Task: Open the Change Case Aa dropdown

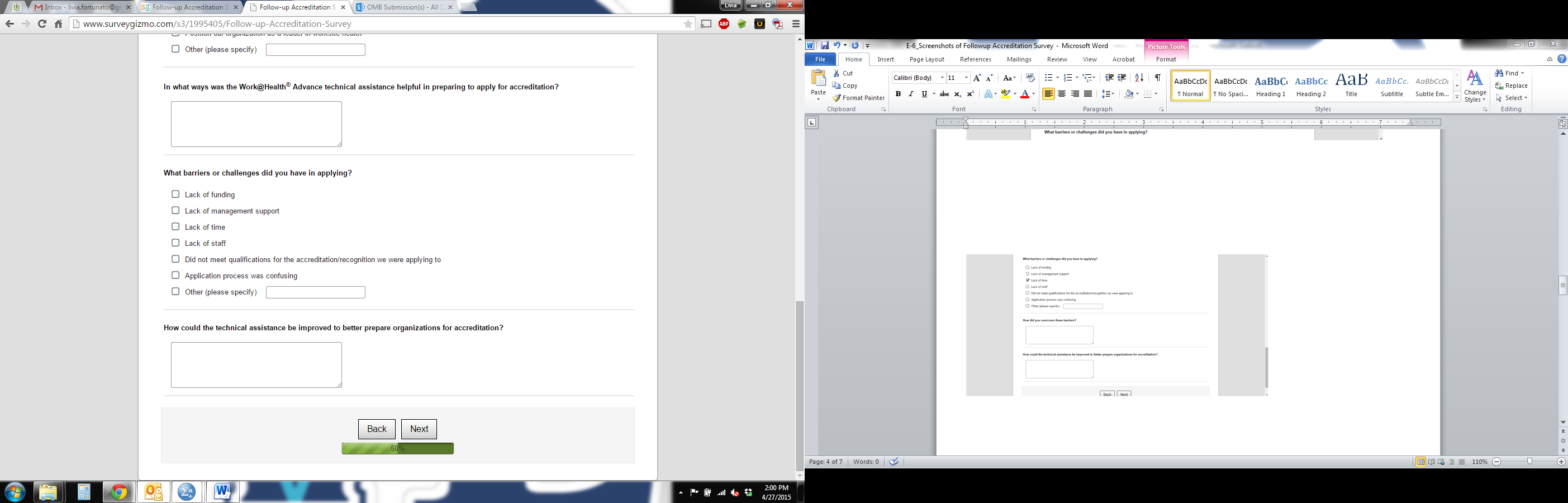Action: (x=1009, y=78)
